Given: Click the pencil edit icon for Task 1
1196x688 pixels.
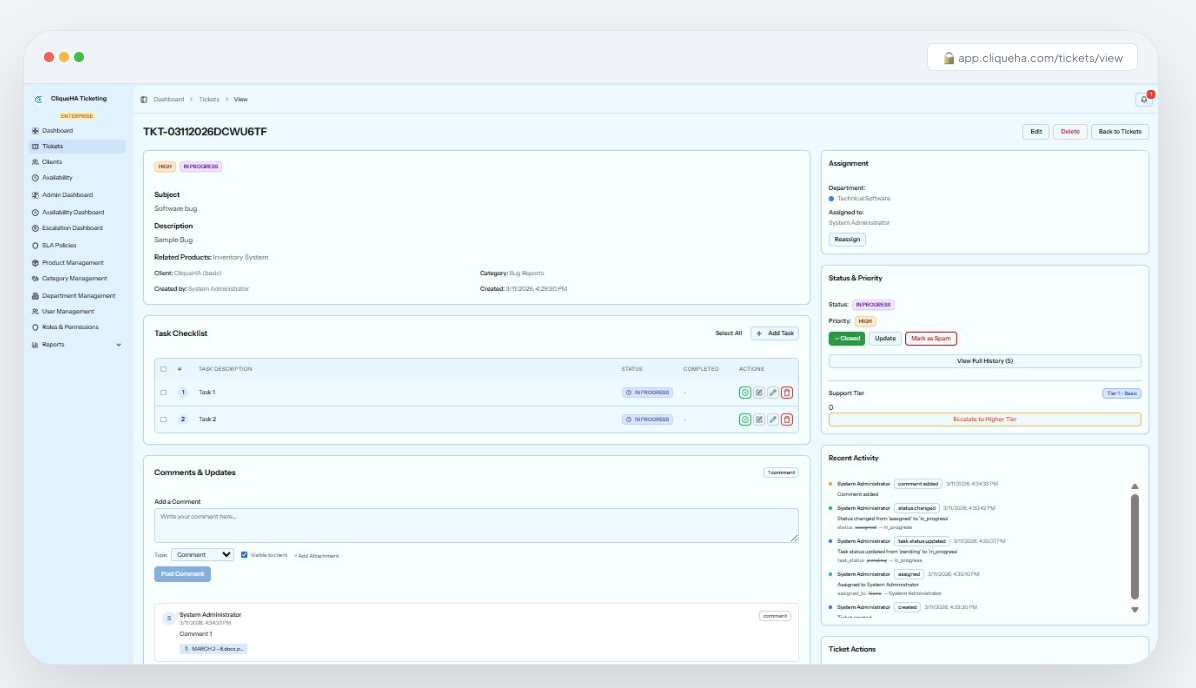Looking at the screenshot, I should (773, 393).
